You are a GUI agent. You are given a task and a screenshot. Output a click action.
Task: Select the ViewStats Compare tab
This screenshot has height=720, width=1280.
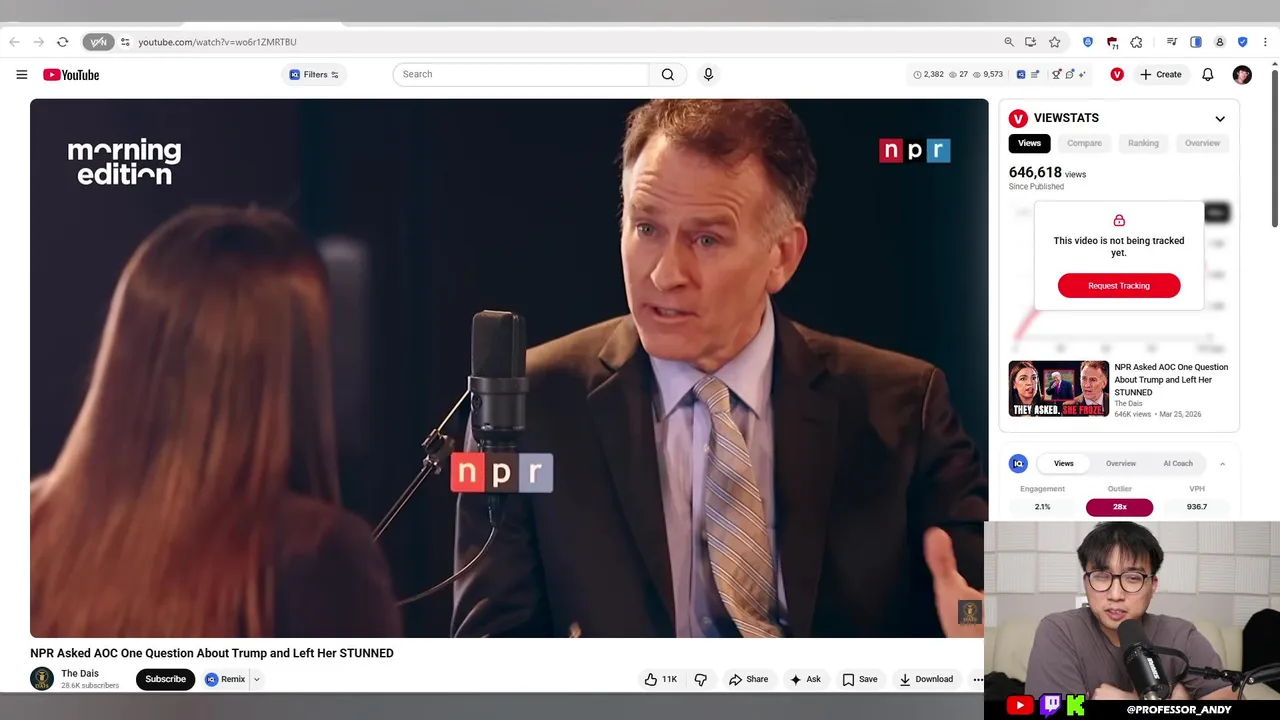point(1084,143)
